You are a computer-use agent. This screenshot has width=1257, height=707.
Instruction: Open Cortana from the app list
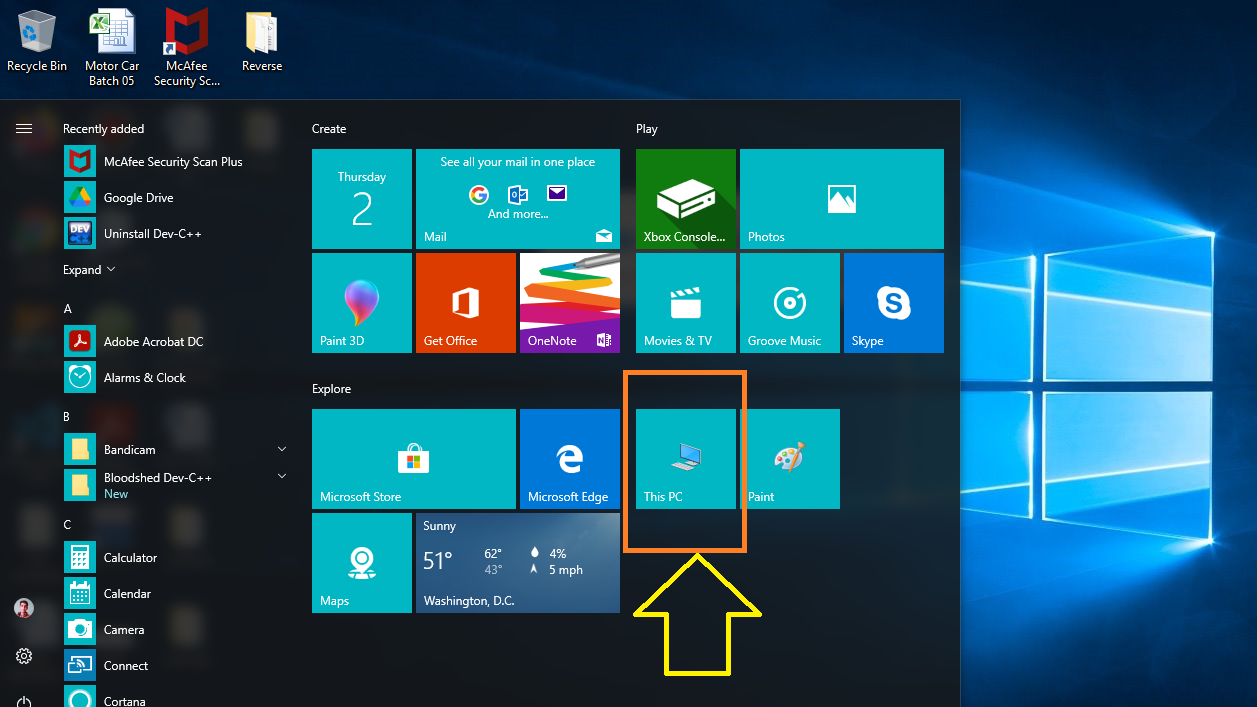pyautogui.click(x=176, y=697)
